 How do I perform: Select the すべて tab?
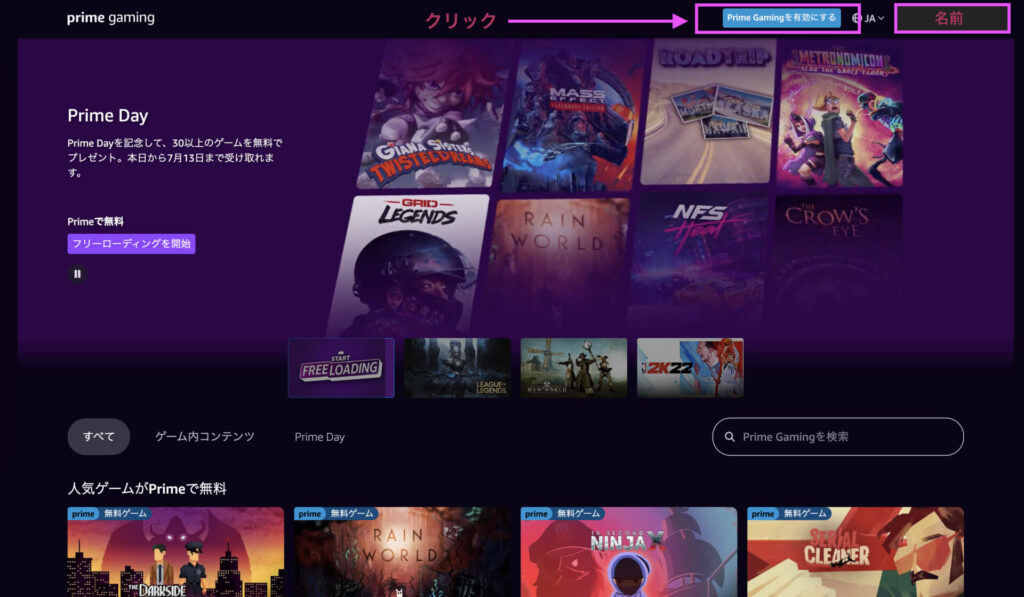99,437
